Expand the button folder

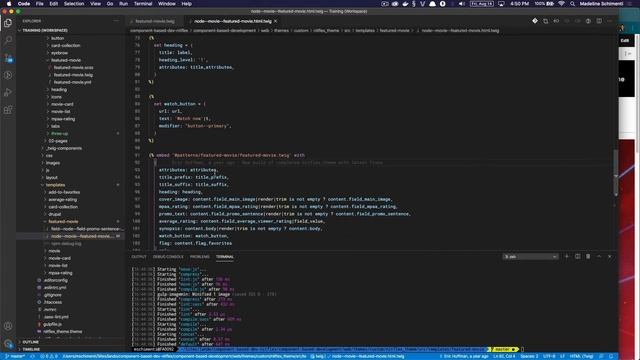57,38
